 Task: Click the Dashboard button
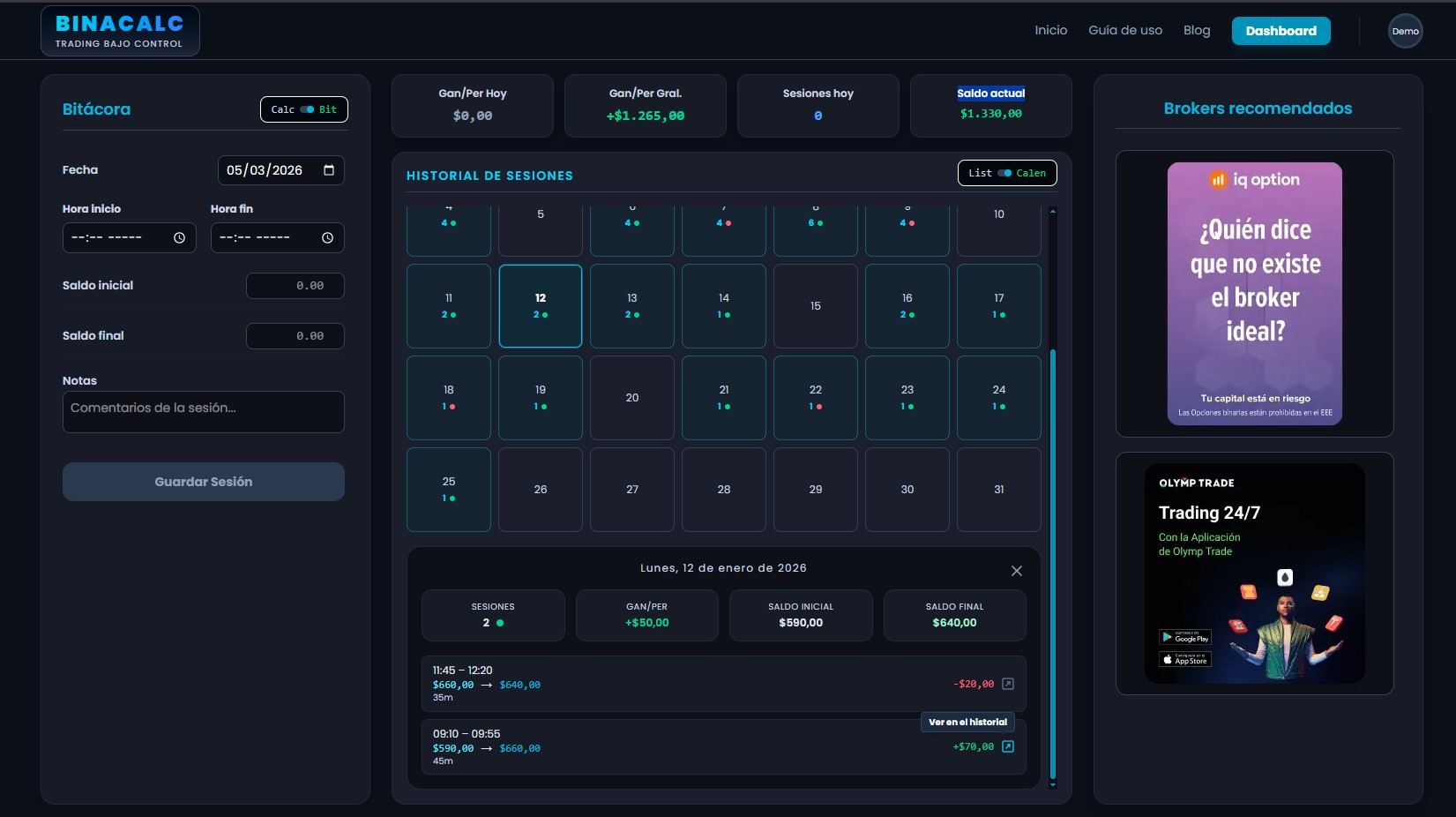coord(1281,31)
